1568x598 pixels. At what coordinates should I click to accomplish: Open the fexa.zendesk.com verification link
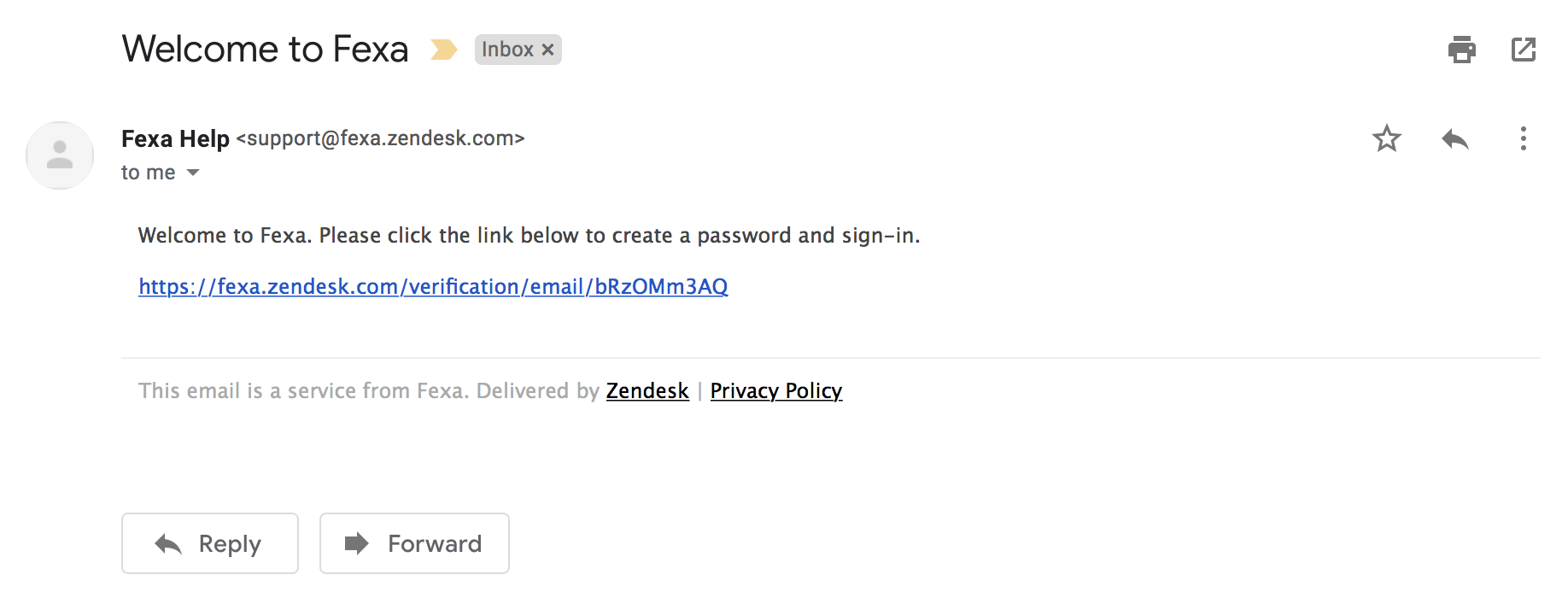[432, 286]
